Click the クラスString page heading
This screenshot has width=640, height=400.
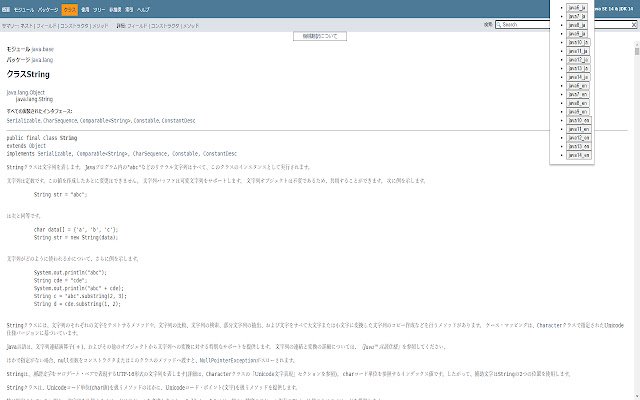(28, 74)
